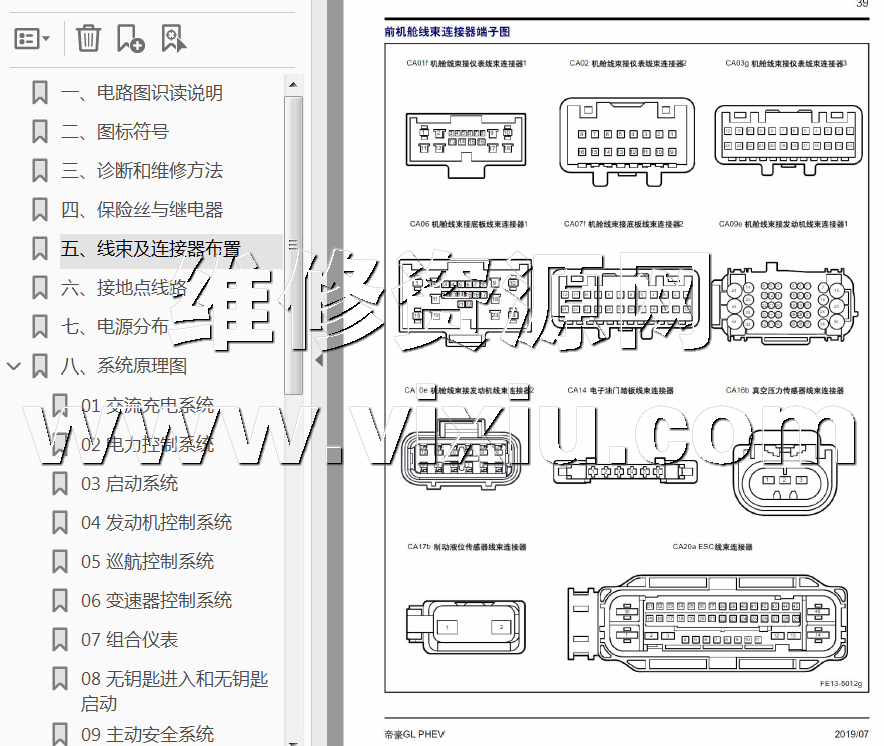The height and width of the screenshot is (746, 884).
Task: Click the add new bookmark icon
Action: (130, 39)
